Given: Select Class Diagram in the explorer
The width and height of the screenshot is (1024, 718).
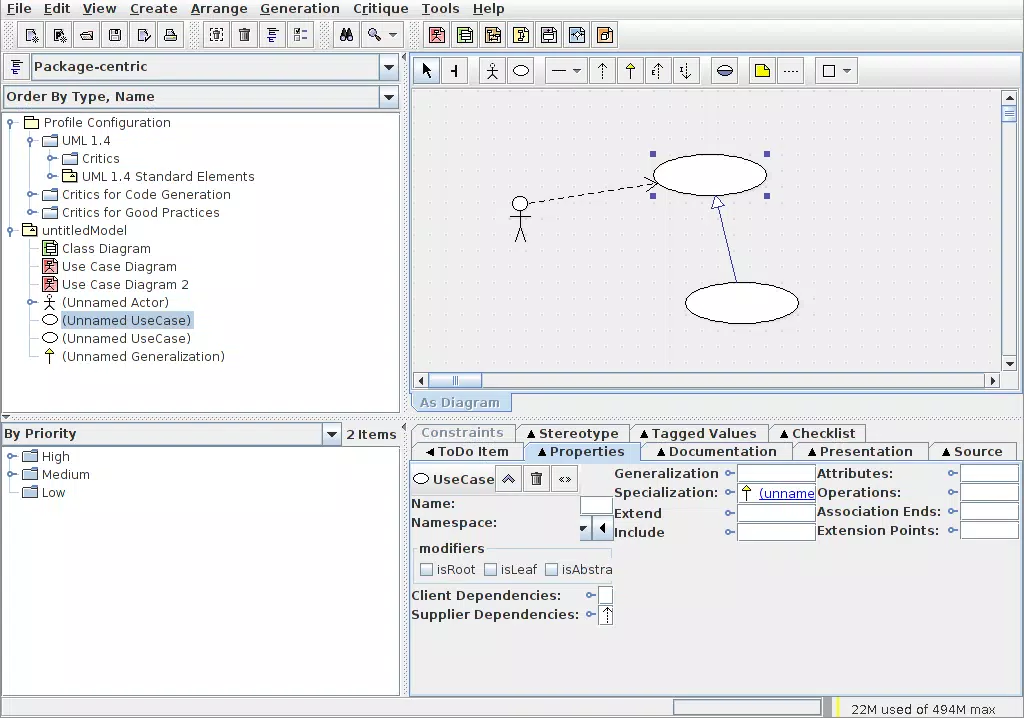Looking at the screenshot, I should pos(106,249).
